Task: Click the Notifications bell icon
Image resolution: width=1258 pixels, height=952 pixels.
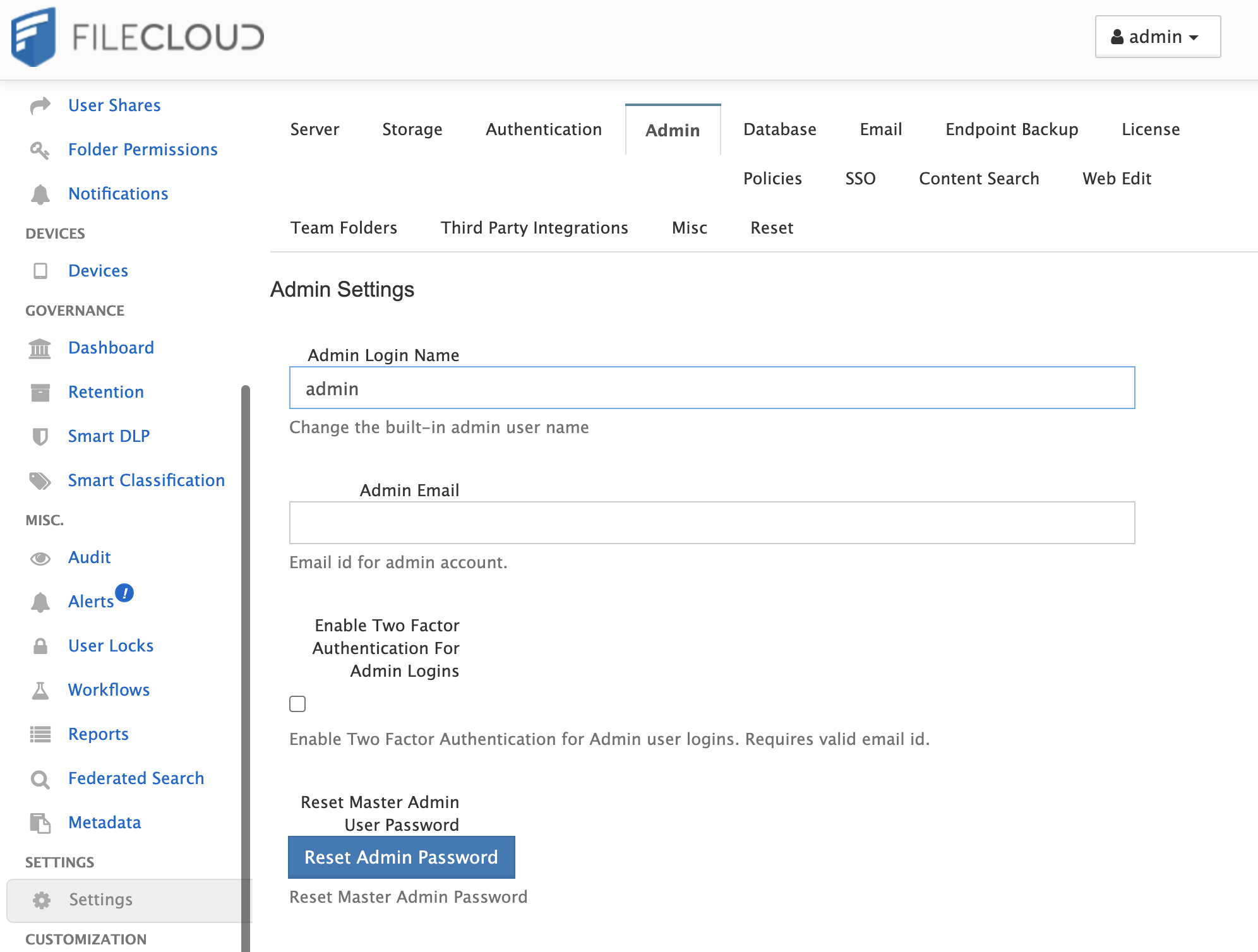Action: [40, 194]
